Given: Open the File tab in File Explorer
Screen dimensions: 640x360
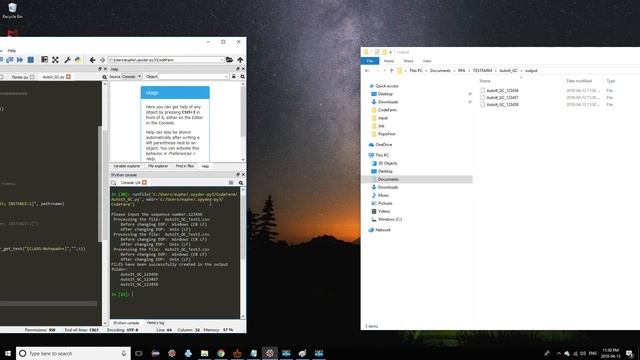Looking at the screenshot, I should (370, 61).
